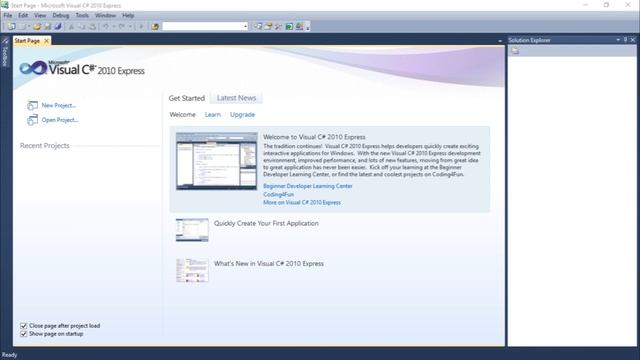This screenshot has width=640, height=360.
Task: Open the Edit menu
Action: [23, 16]
